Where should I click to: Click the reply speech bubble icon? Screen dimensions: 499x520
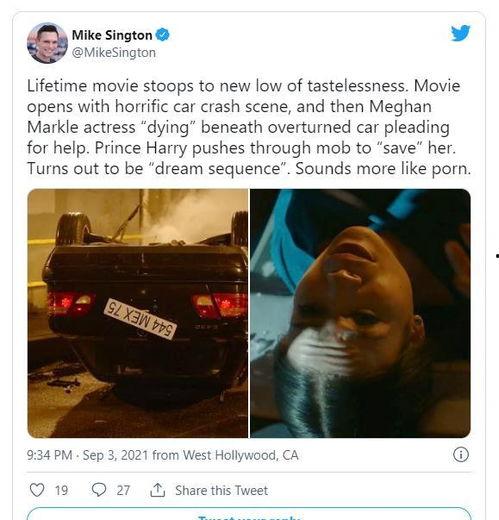[x=99, y=490]
